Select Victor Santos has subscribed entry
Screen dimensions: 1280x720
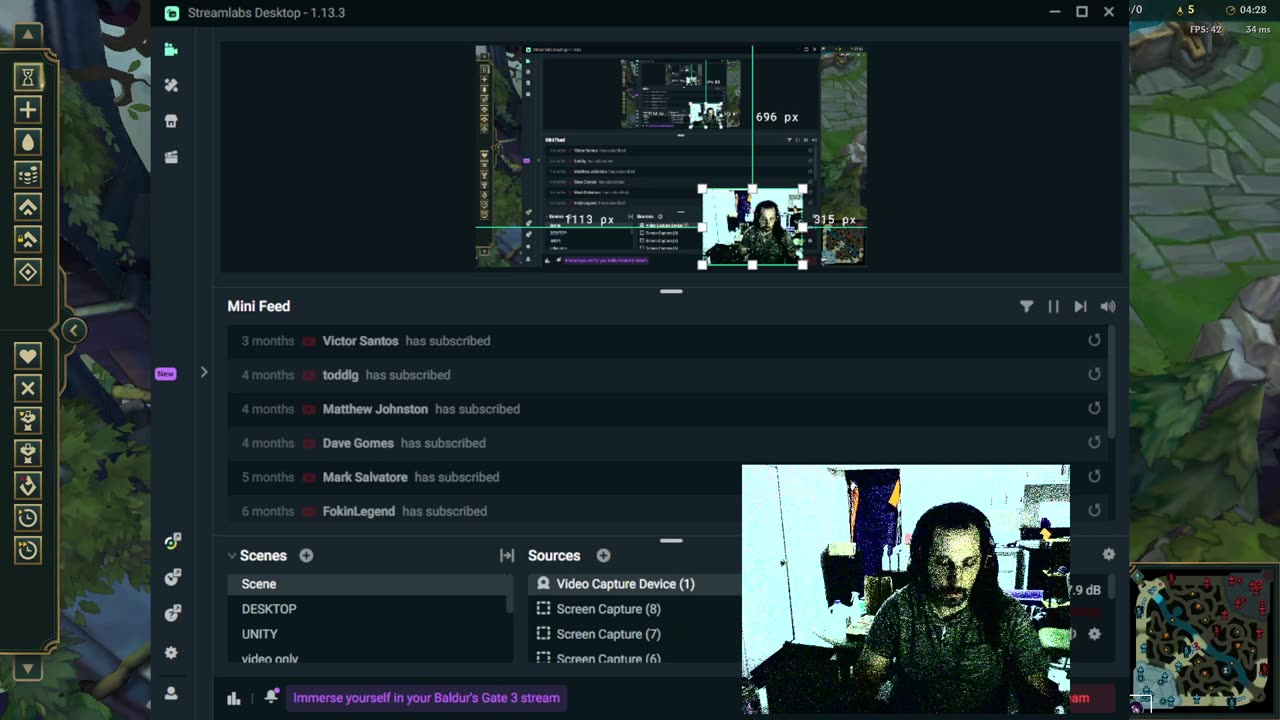[x=667, y=341]
